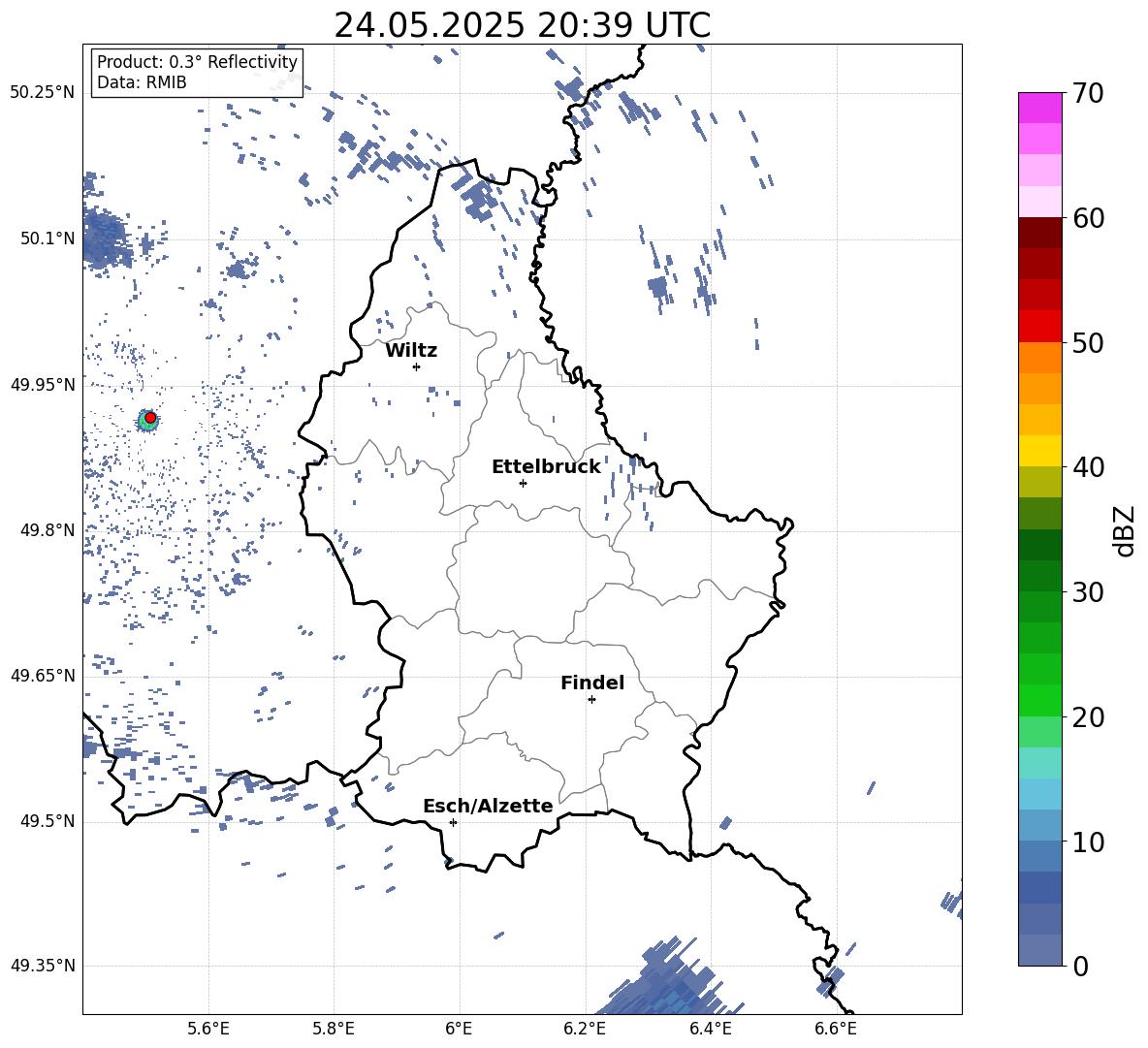Click the 70 tick on colorbar

[1087, 94]
